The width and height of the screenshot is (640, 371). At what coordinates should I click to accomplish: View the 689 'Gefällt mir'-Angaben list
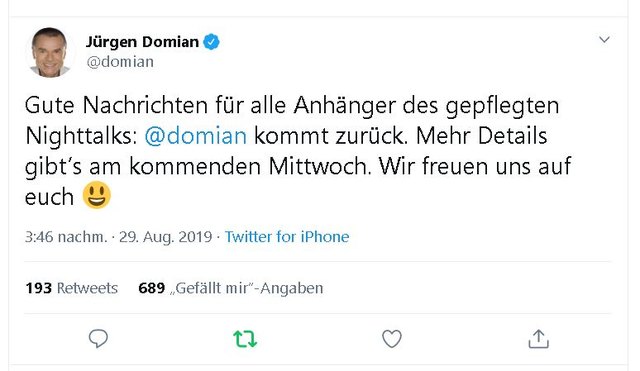(x=231, y=288)
